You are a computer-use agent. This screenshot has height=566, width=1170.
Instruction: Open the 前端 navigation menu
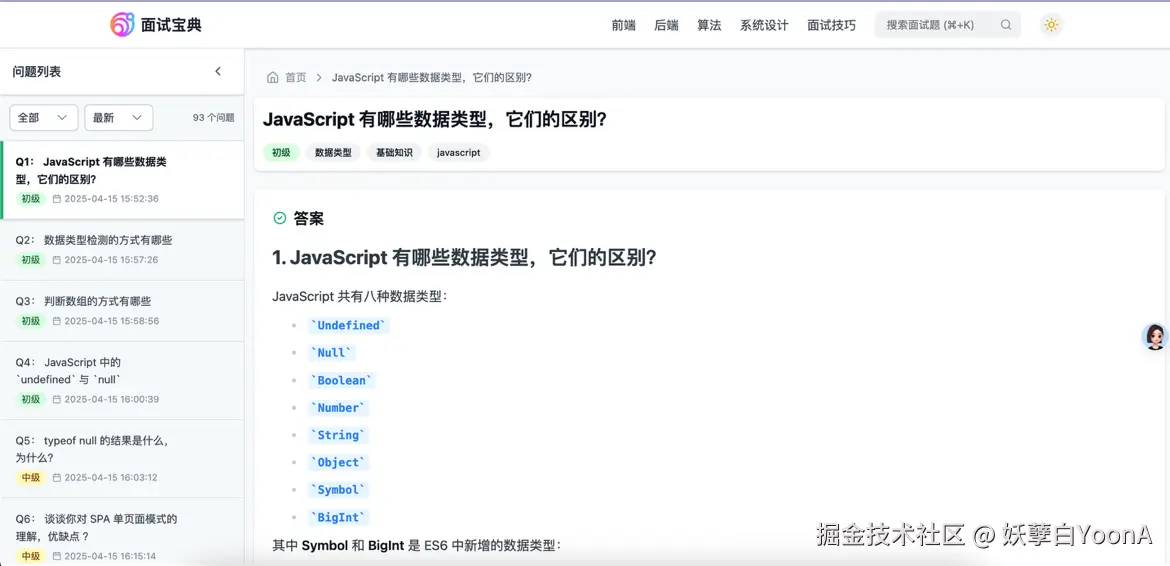click(x=623, y=25)
